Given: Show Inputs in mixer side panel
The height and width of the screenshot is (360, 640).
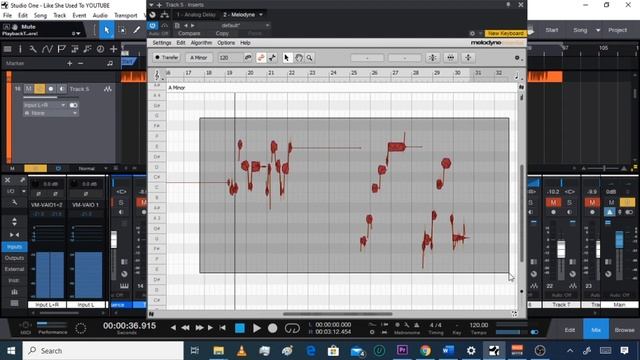Looking at the screenshot, I should pyautogui.click(x=14, y=247).
